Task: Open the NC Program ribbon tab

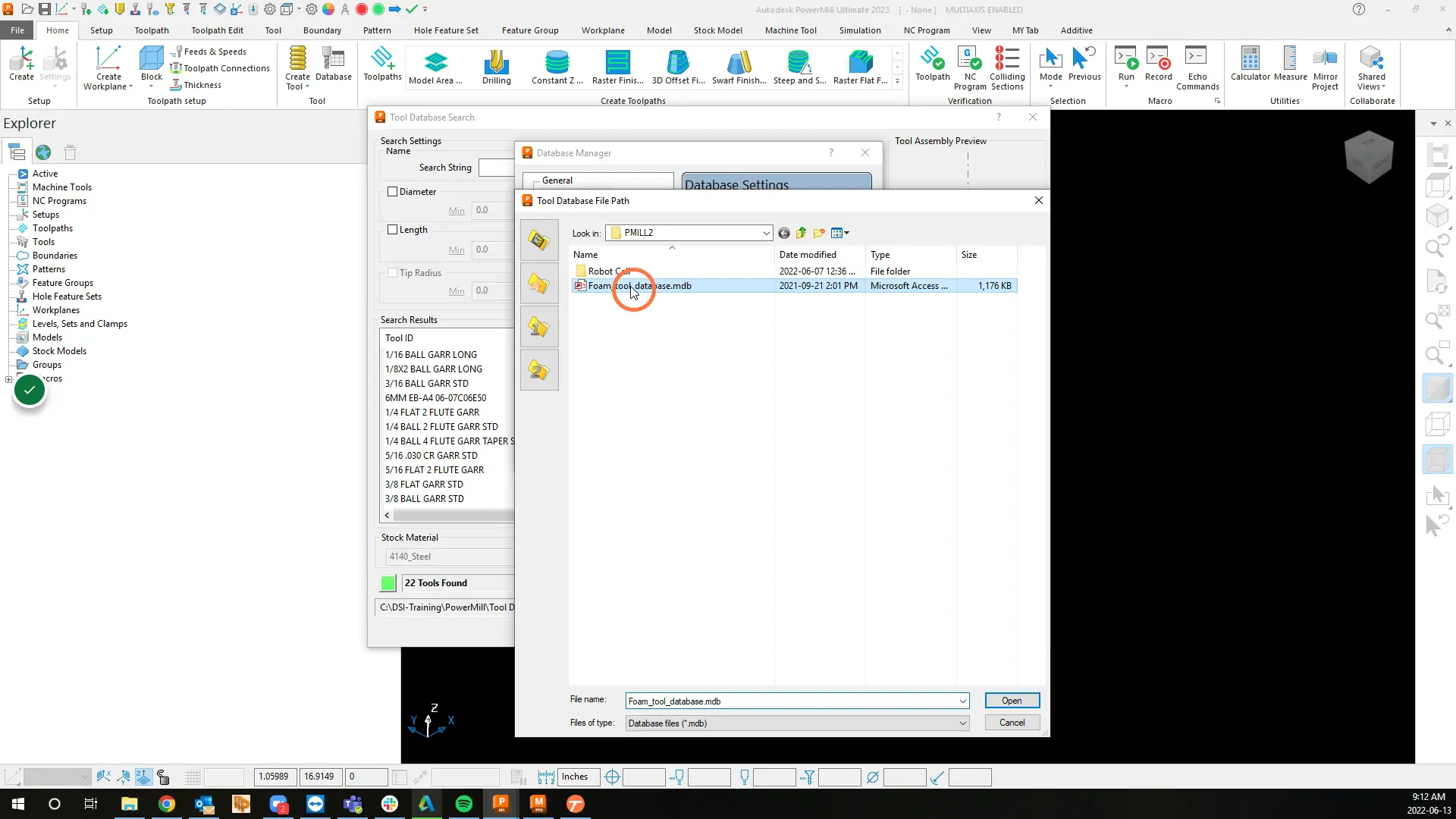Action: point(927,30)
